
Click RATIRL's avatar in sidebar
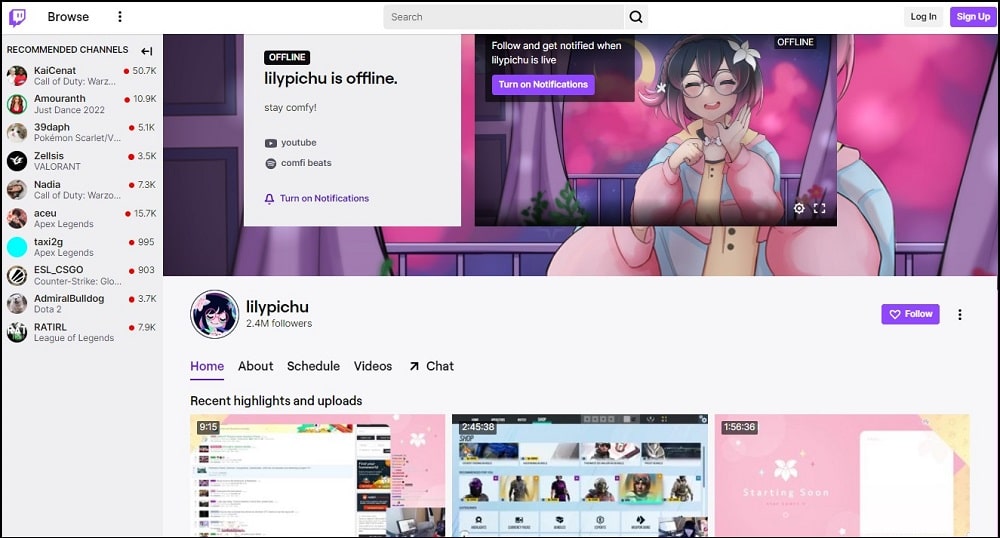[17, 332]
